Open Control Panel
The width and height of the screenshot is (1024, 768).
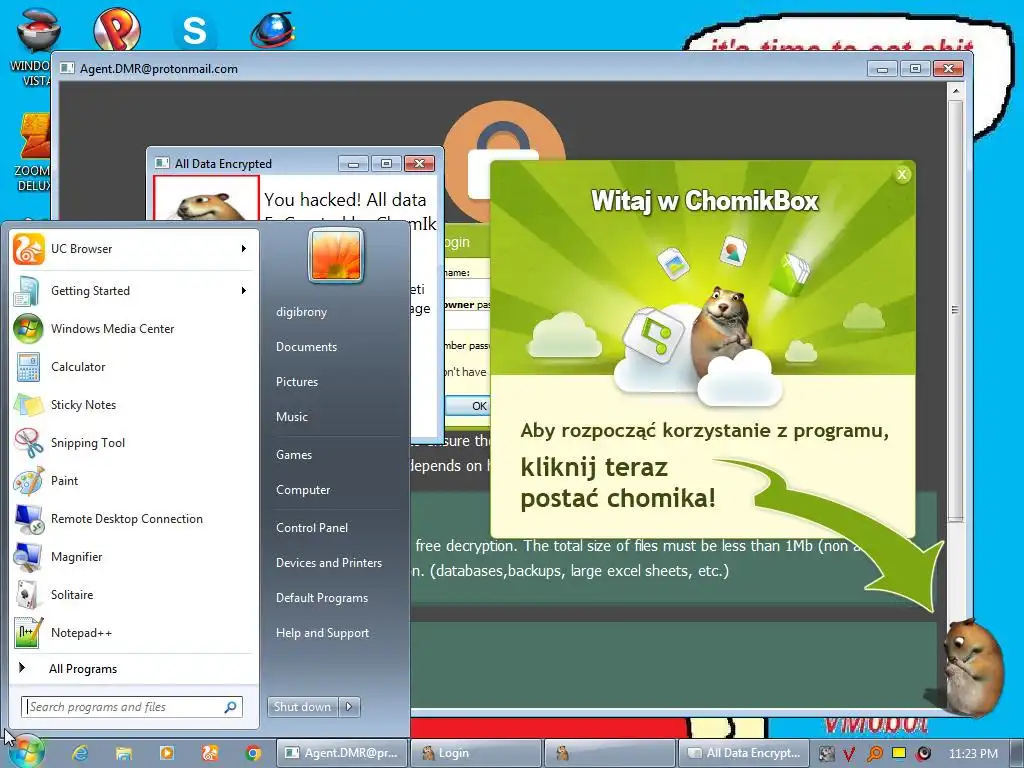[312, 528]
